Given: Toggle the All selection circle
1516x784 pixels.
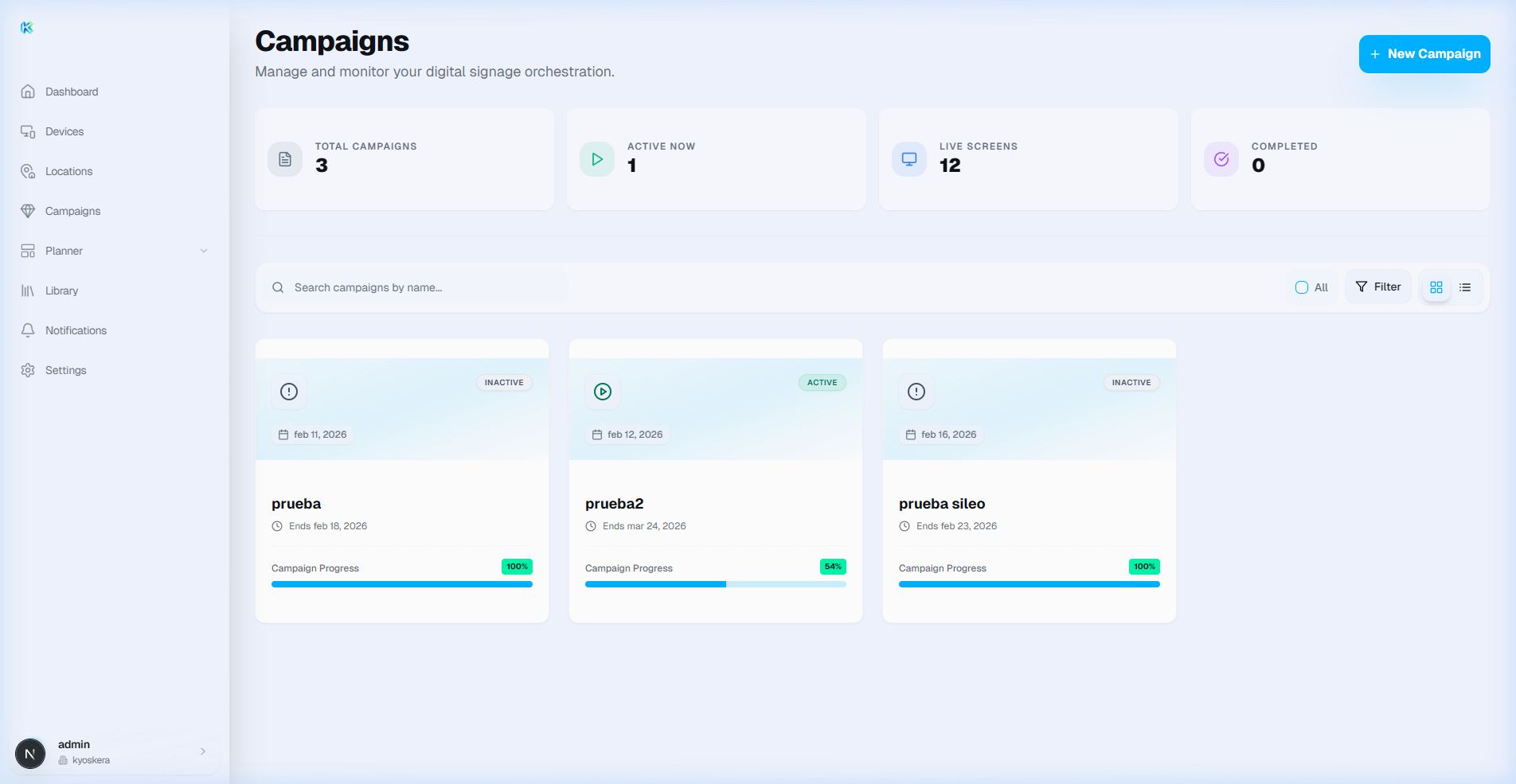Looking at the screenshot, I should (1302, 287).
